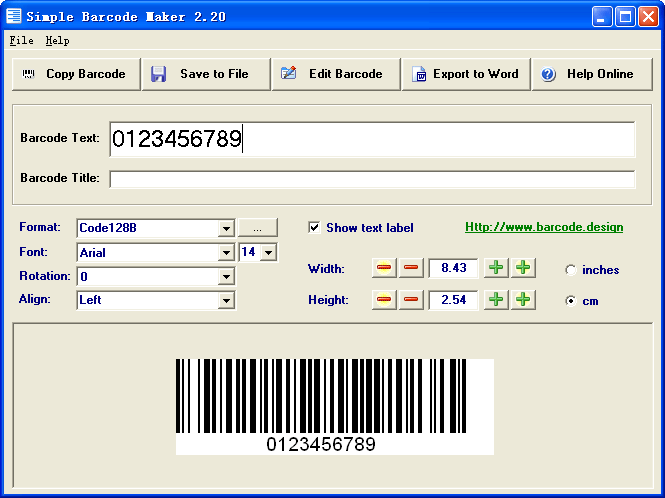The height and width of the screenshot is (498, 665).
Task: Click the Height value field 2.54
Action: point(453,300)
